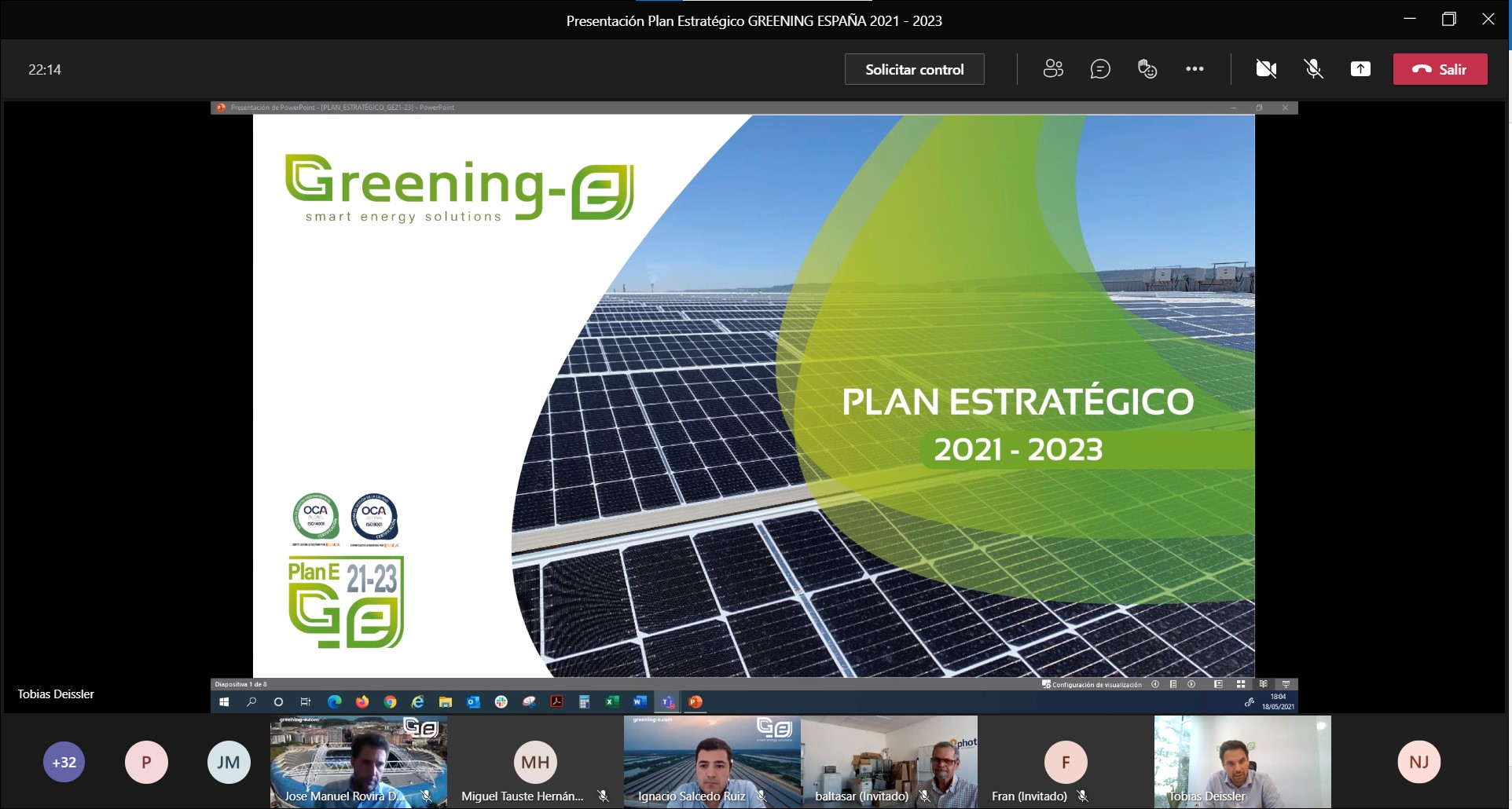Click File Explorer folder in shared taskbar
Viewport: 1512px width, 809px height.
(x=446, y=702)
